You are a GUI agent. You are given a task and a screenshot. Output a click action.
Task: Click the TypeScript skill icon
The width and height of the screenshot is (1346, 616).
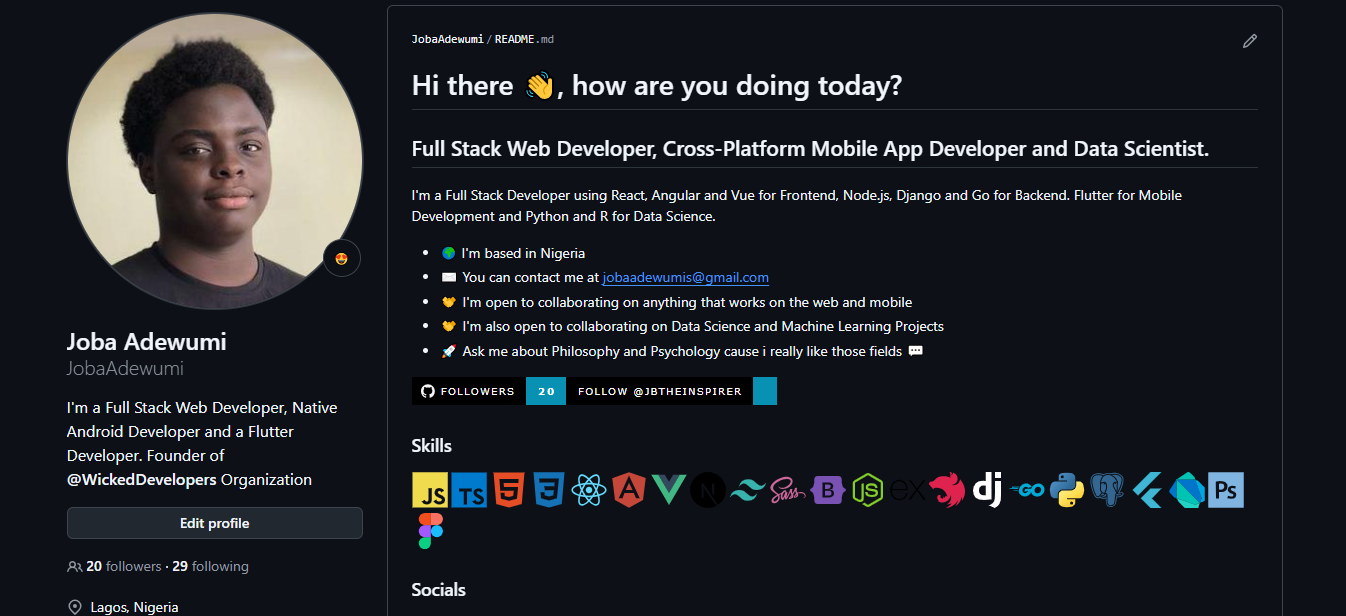tap(469, 490)
